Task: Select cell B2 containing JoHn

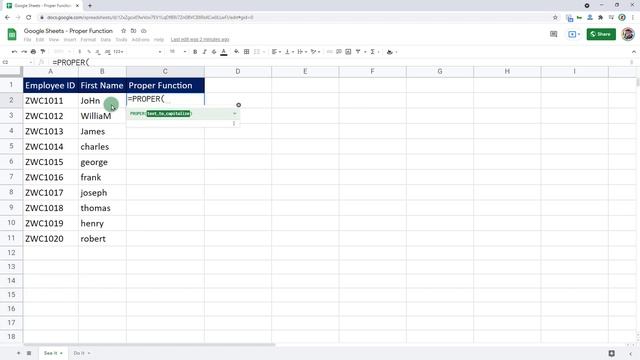Action: [102, 100]
